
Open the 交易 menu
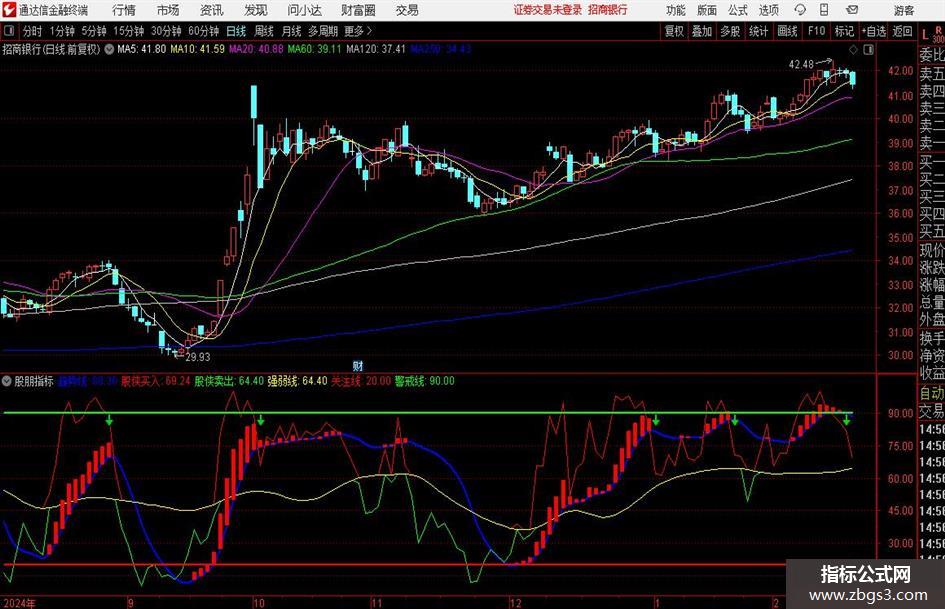407,10
